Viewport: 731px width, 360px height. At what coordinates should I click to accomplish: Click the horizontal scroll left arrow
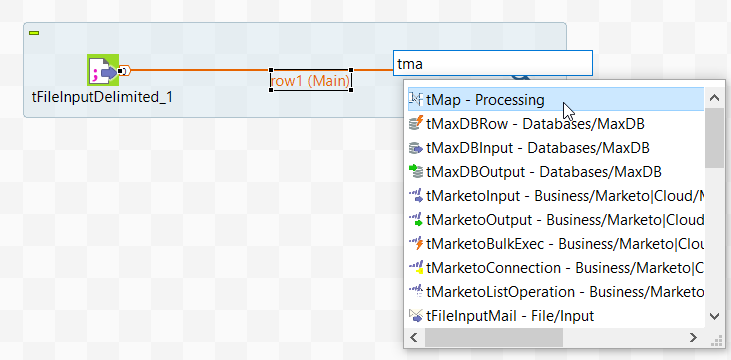415,337
